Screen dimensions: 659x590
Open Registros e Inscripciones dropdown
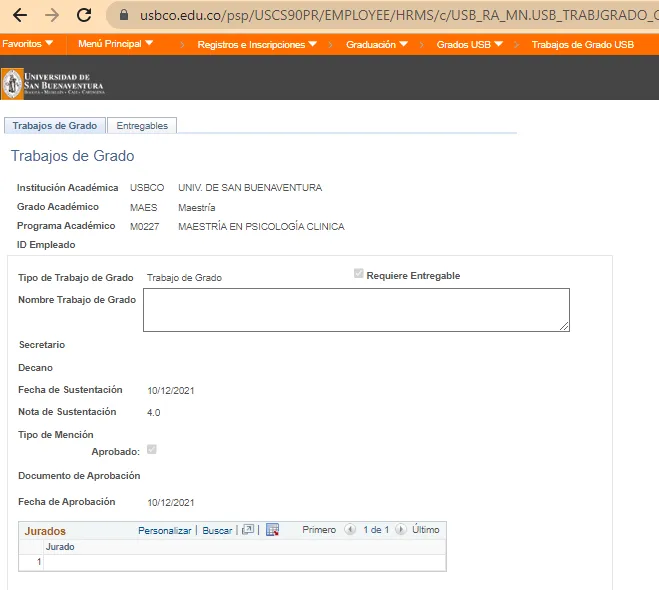(x=257, y=45)
